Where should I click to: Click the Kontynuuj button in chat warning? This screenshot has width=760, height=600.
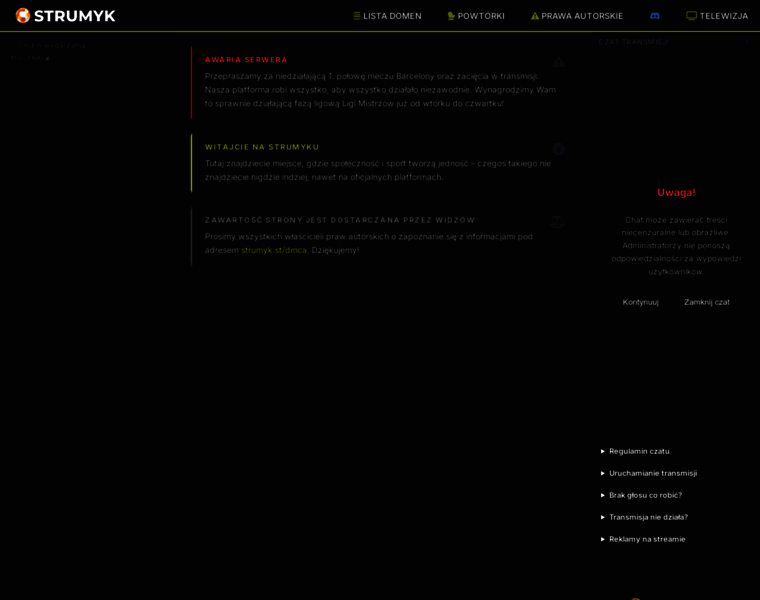pos(641,302)
